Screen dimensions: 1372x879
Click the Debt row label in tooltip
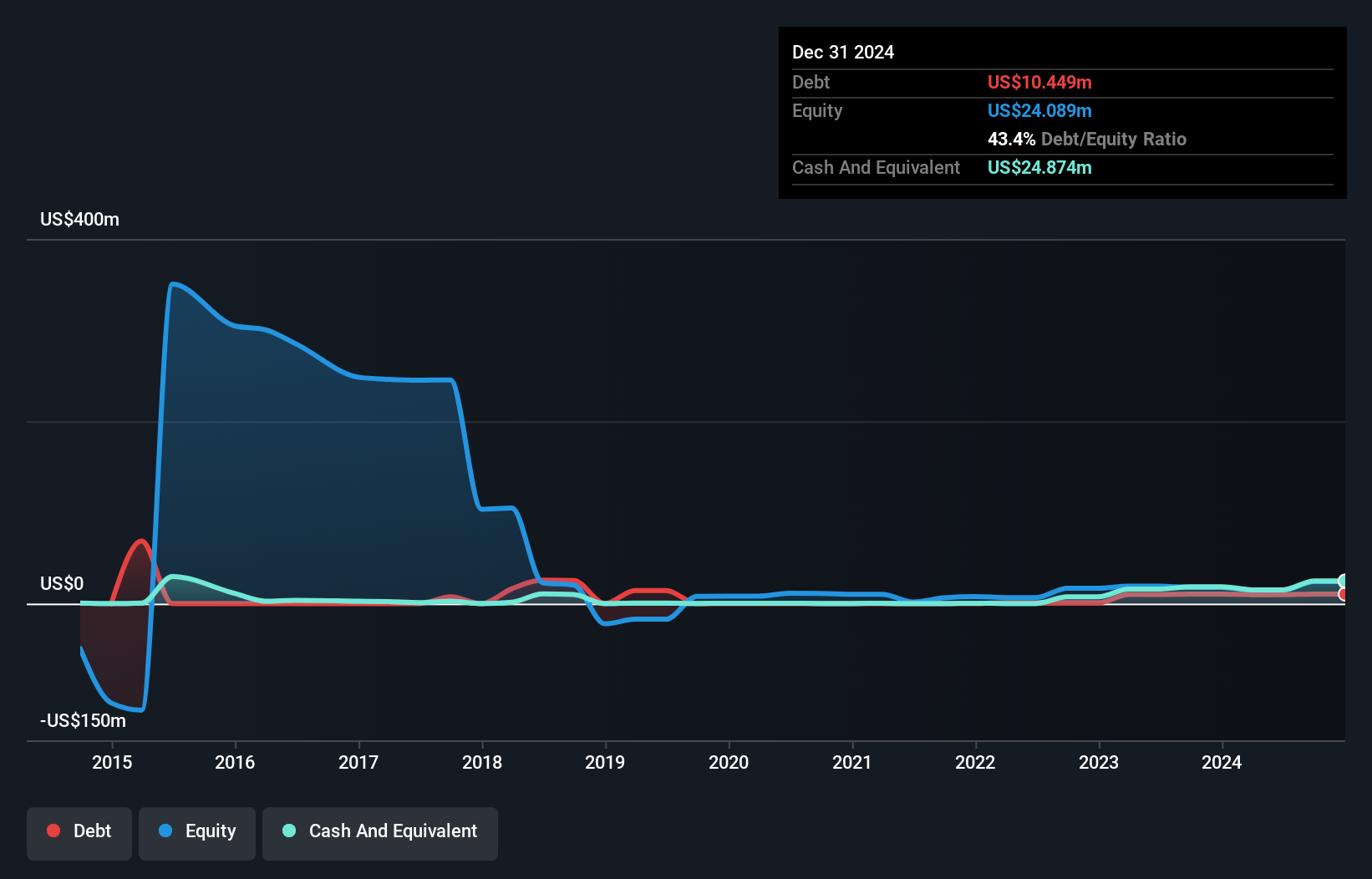pos(810,82)
